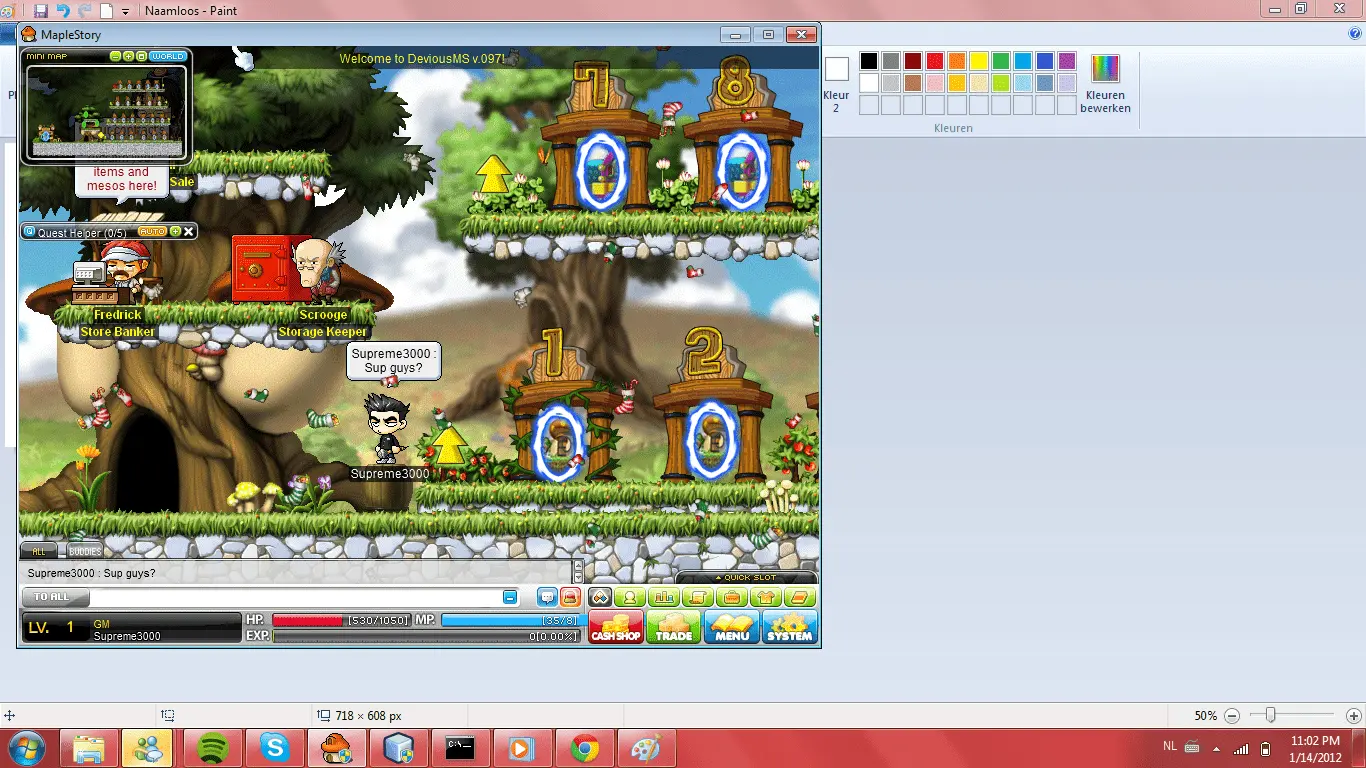Expand the Quest Helper with the green plus
Image resolution: width=1366 pixels, height=768 pixels.
pyautogui.click(x=176, y=231)
